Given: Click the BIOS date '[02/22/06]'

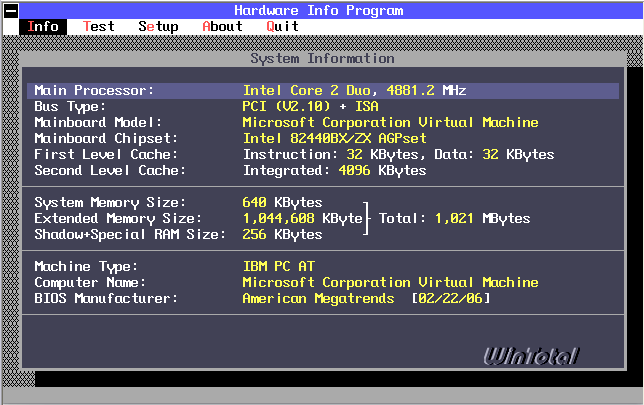Looking at the screenshot, I should click(x=451, y=299).
